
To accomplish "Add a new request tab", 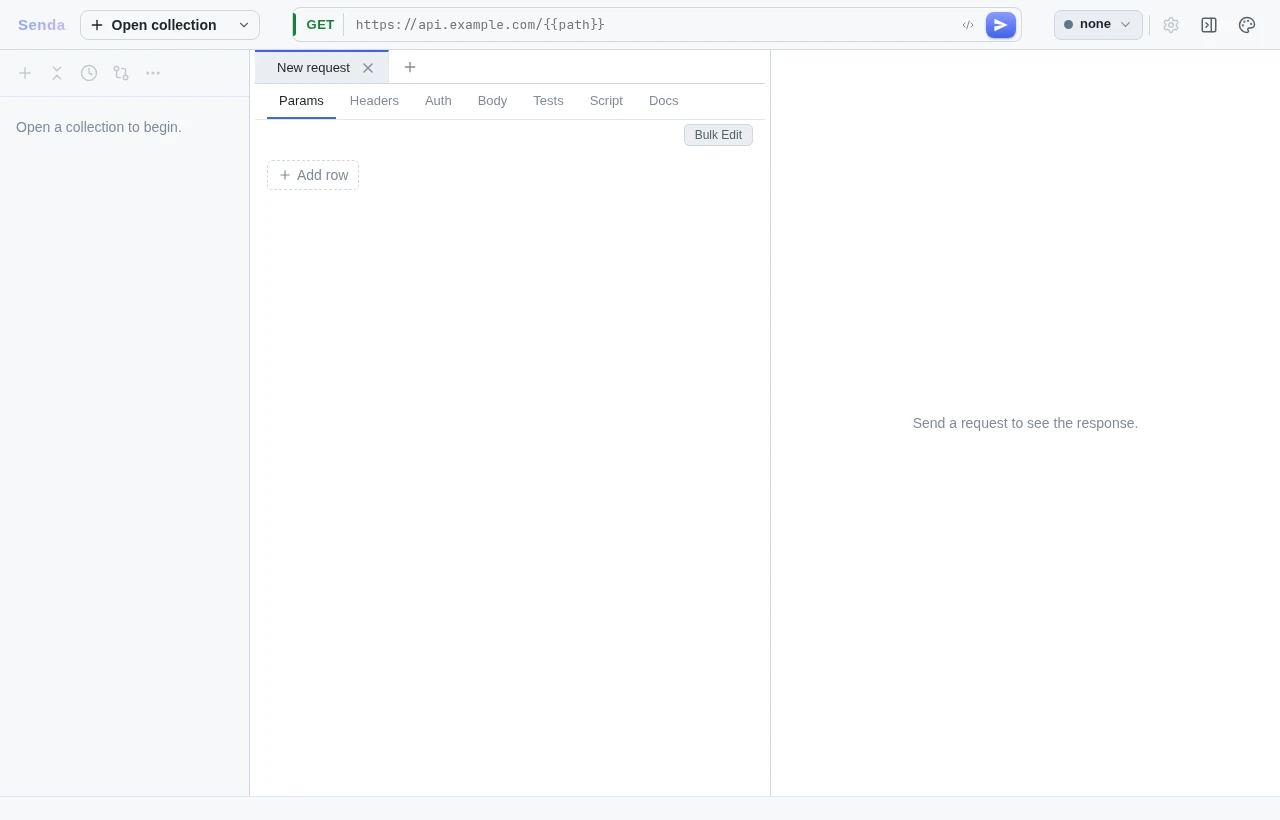I will tap(410, 67).
